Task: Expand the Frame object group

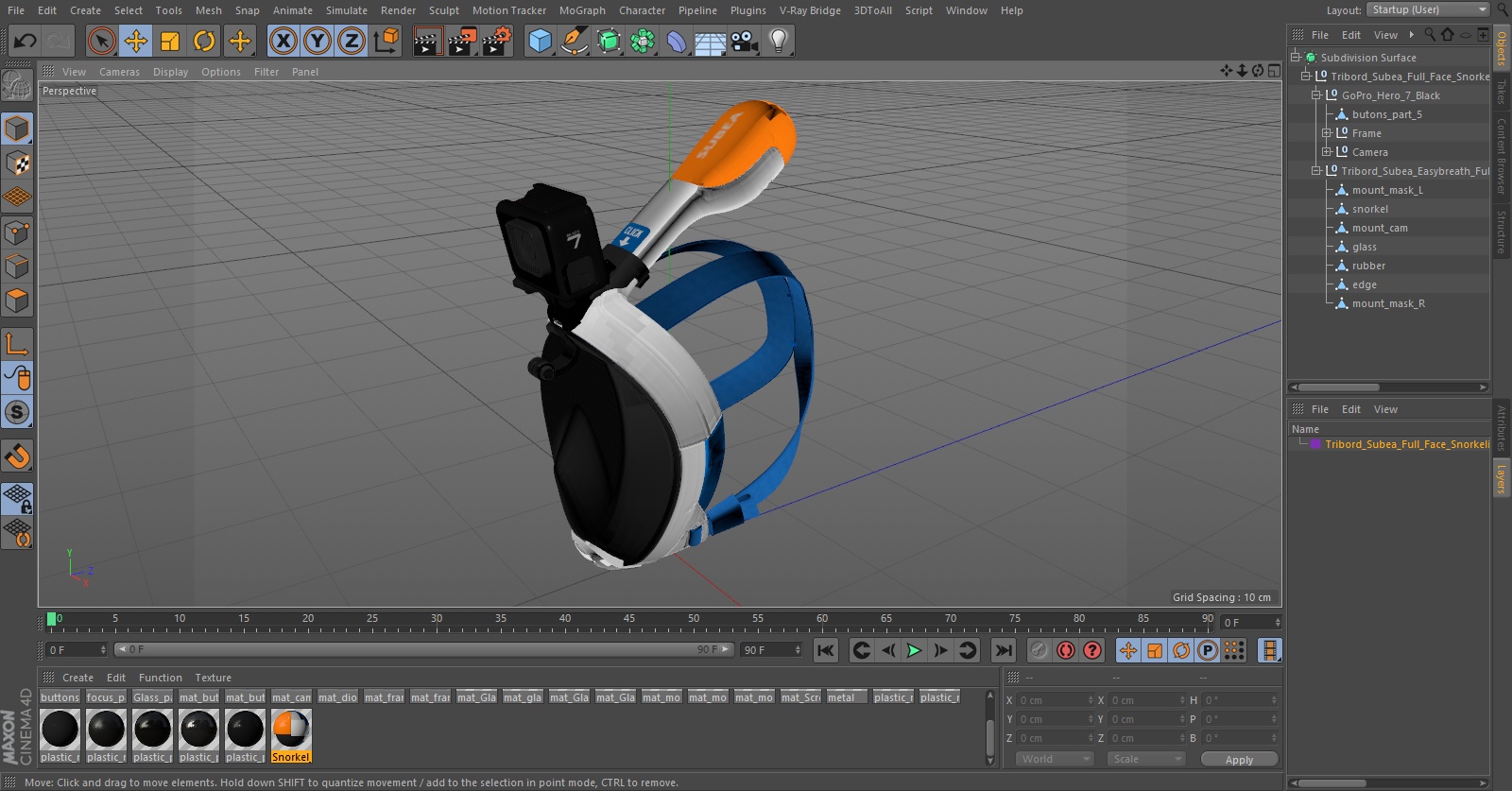Action: pyautogui.click(x=1327, y=133)
